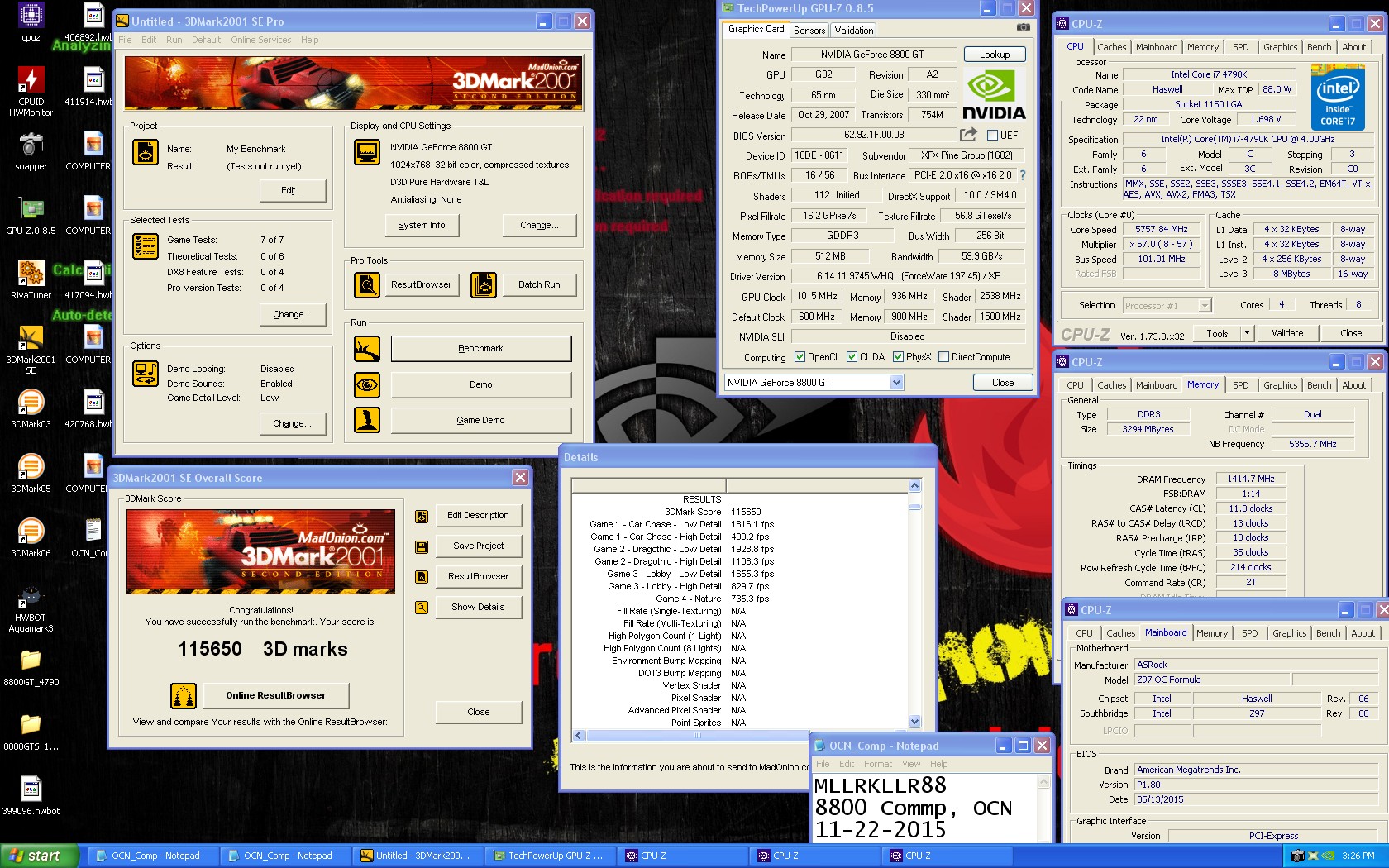This screenshot has width=1389, height=868.
Task: Open the 8800GT_4790 folder
Action: 31,667
